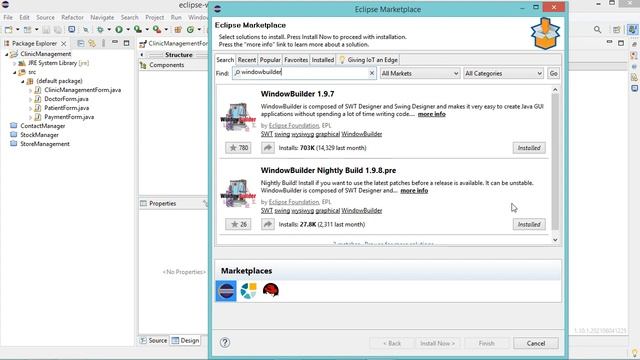Minimize the Package Explorer view

115,43
